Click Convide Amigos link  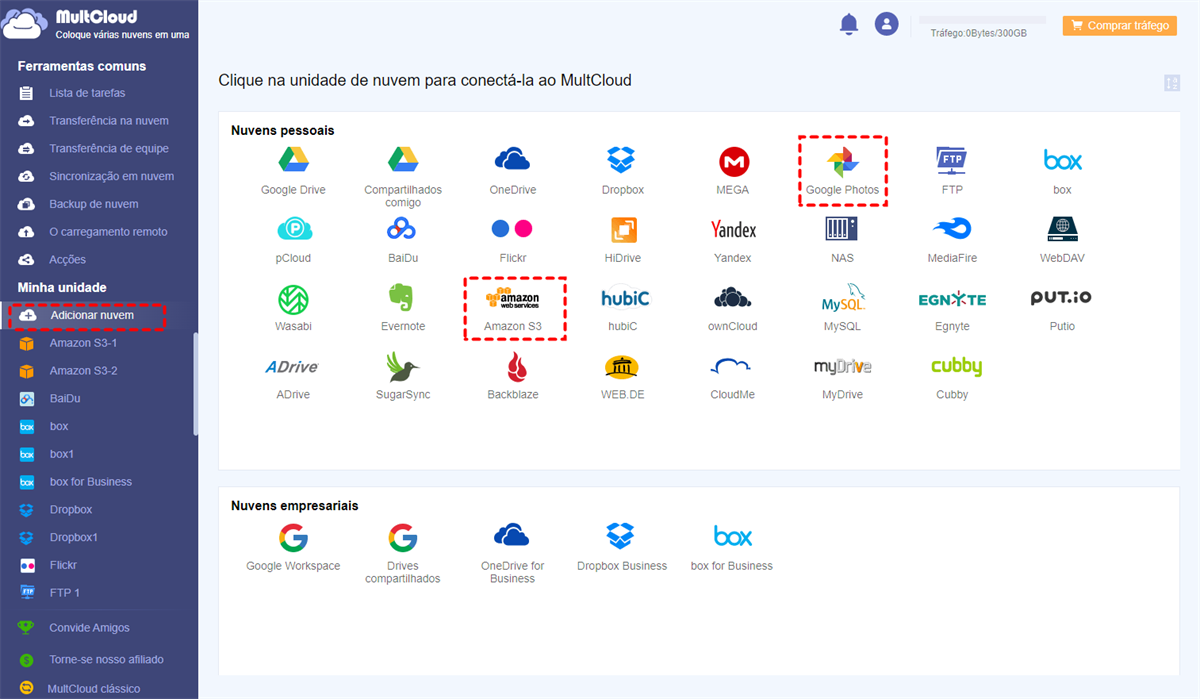point(90,628)
